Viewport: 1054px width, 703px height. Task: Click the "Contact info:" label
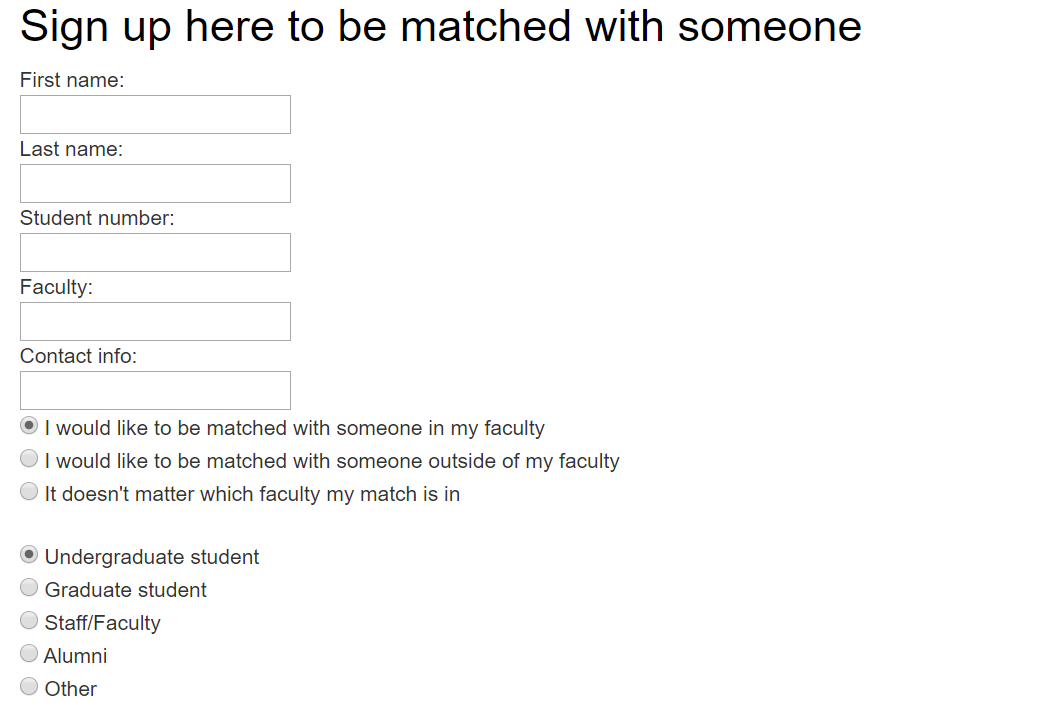(78, 356)
